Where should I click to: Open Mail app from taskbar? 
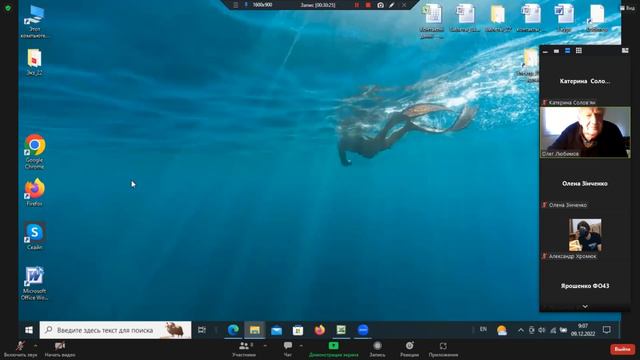[276, 330]
